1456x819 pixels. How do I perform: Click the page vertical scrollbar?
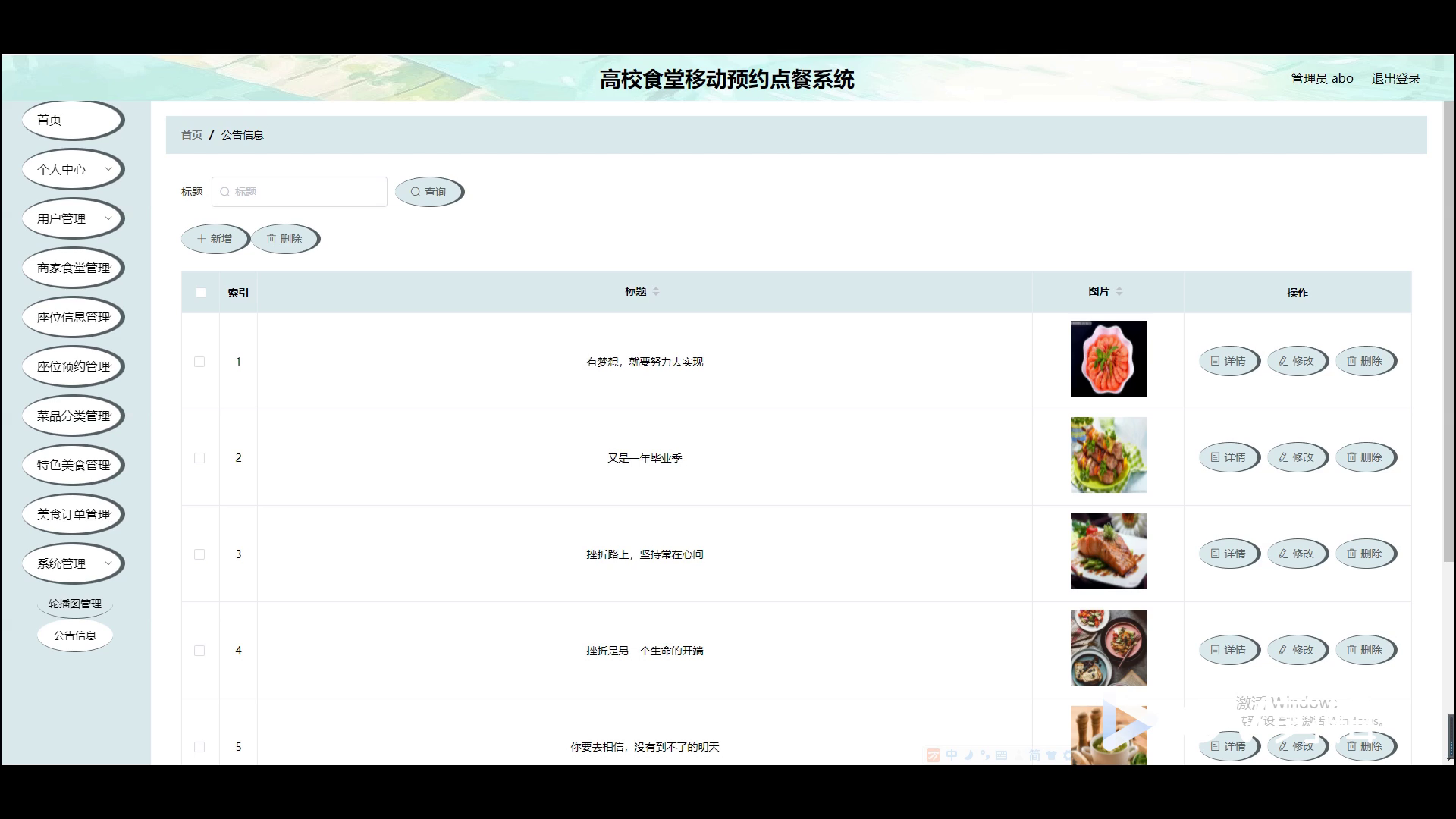(1448, 332)
